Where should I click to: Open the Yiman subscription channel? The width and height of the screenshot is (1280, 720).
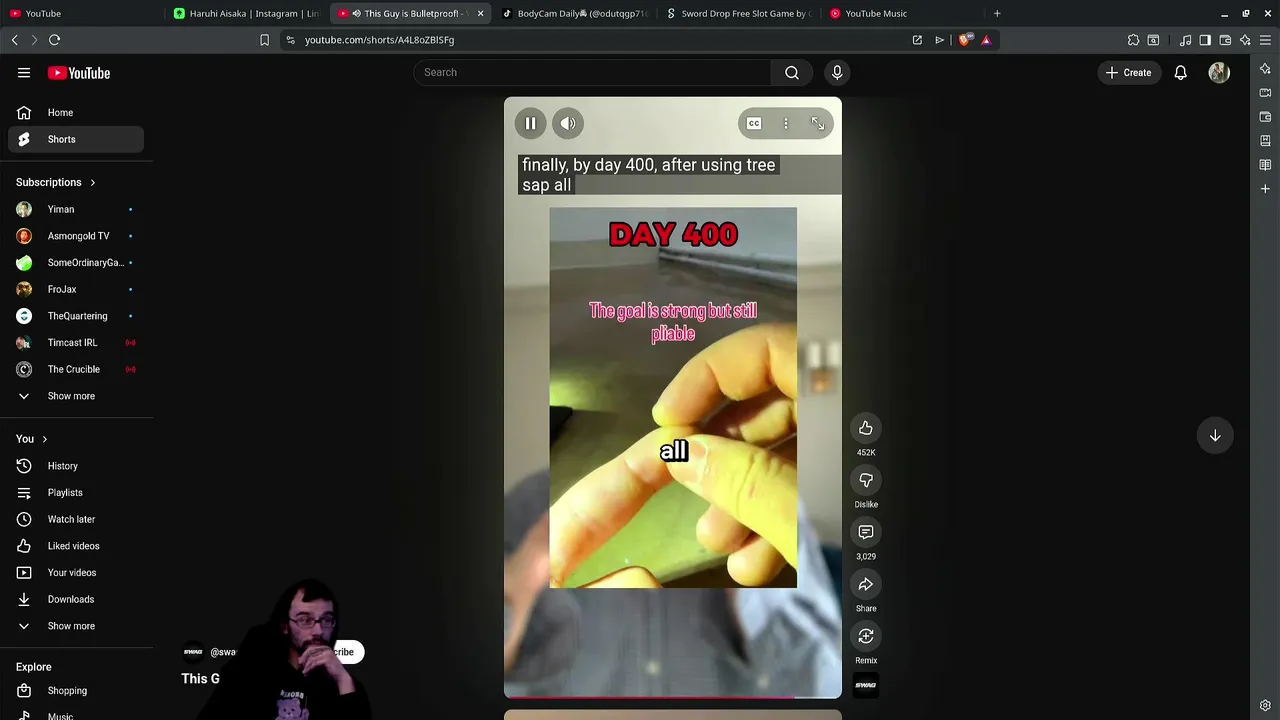click(x=76, y=209)
